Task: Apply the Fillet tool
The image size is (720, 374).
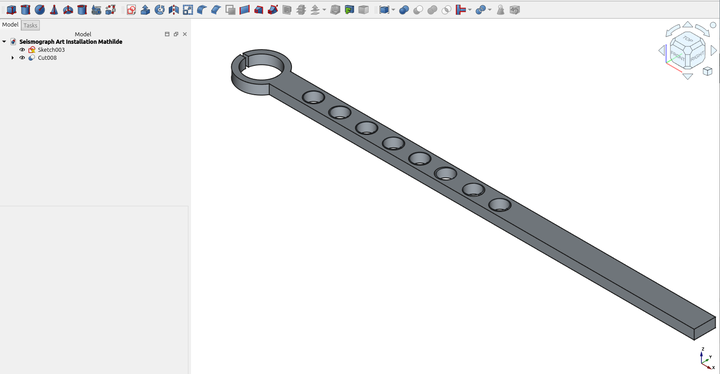Action: pyautogui.click(x=202, y=10)
